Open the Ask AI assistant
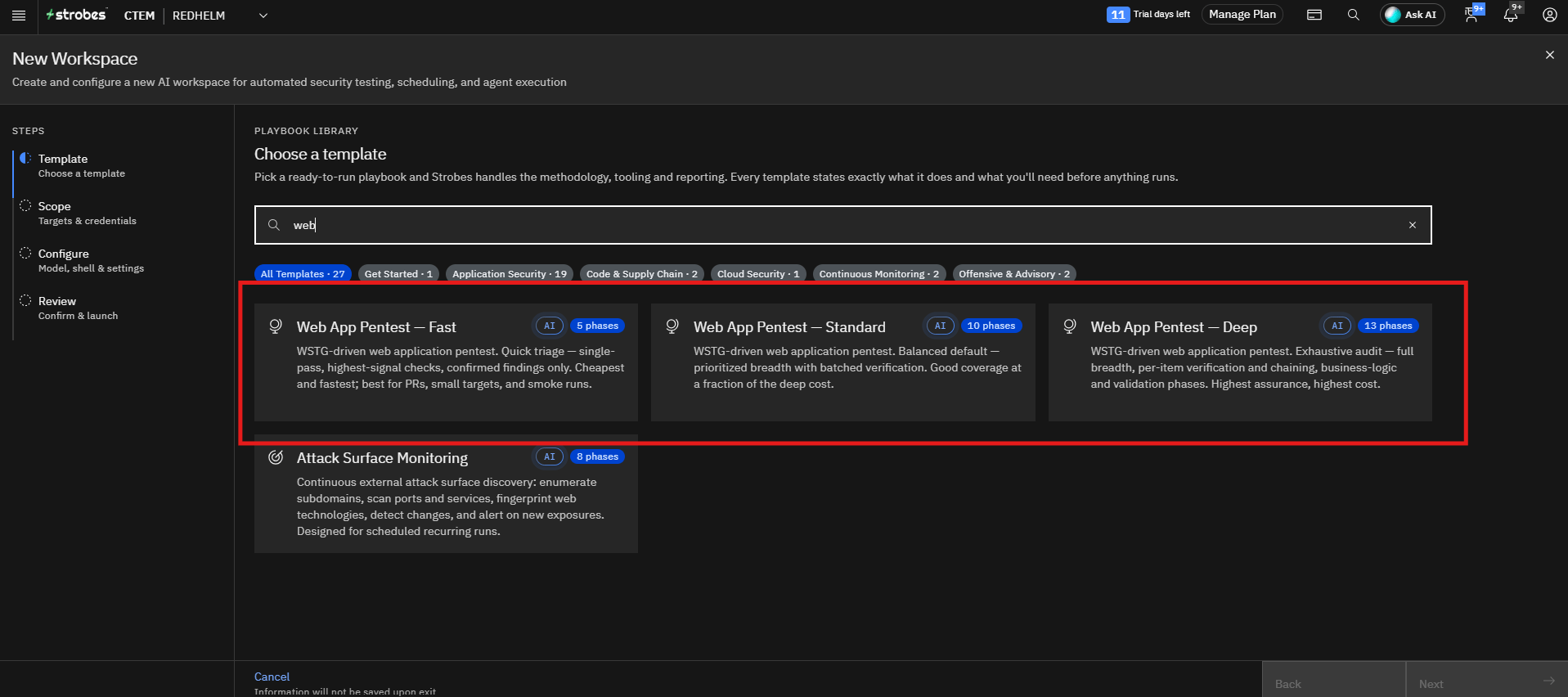 coord(1413,15)
